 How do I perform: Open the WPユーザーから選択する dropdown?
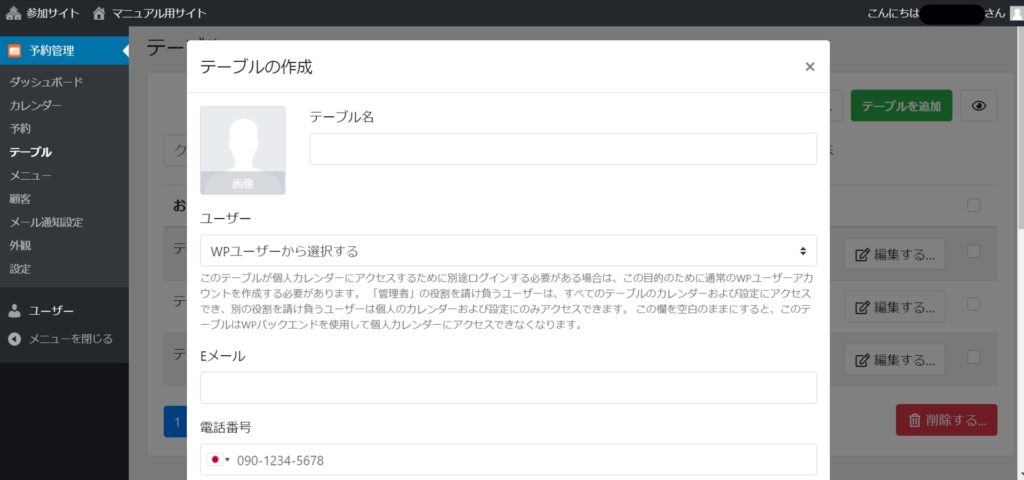click(x=508, y=250)
